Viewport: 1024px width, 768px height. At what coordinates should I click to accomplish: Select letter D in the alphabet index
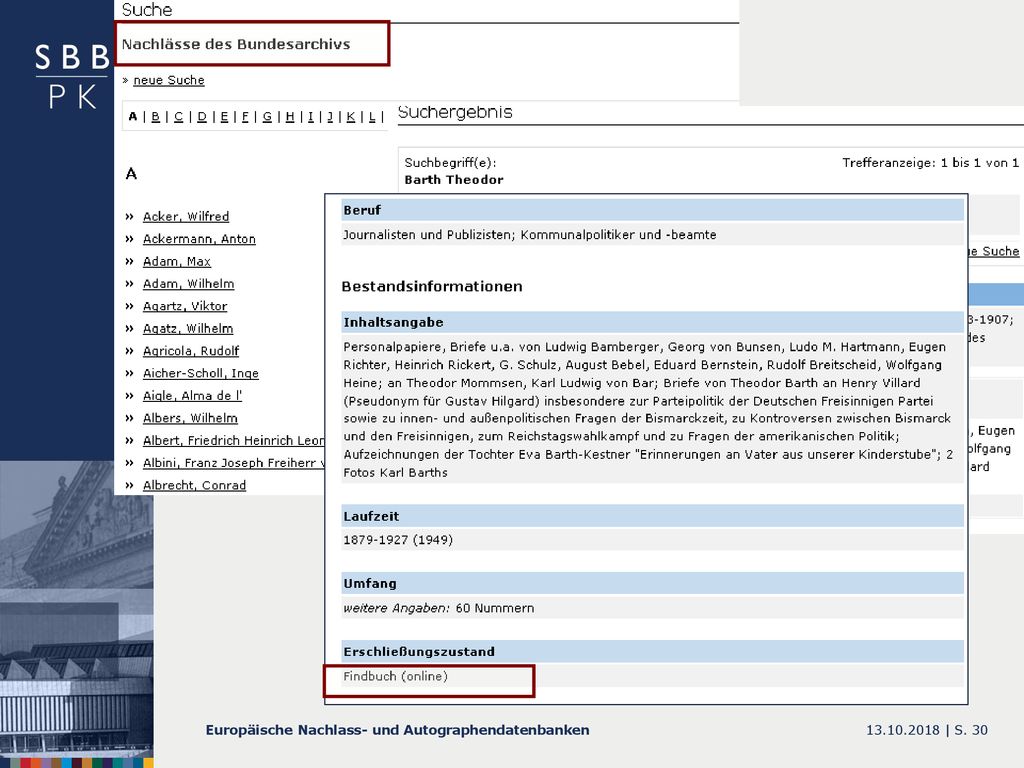click(x=202, y=117)
